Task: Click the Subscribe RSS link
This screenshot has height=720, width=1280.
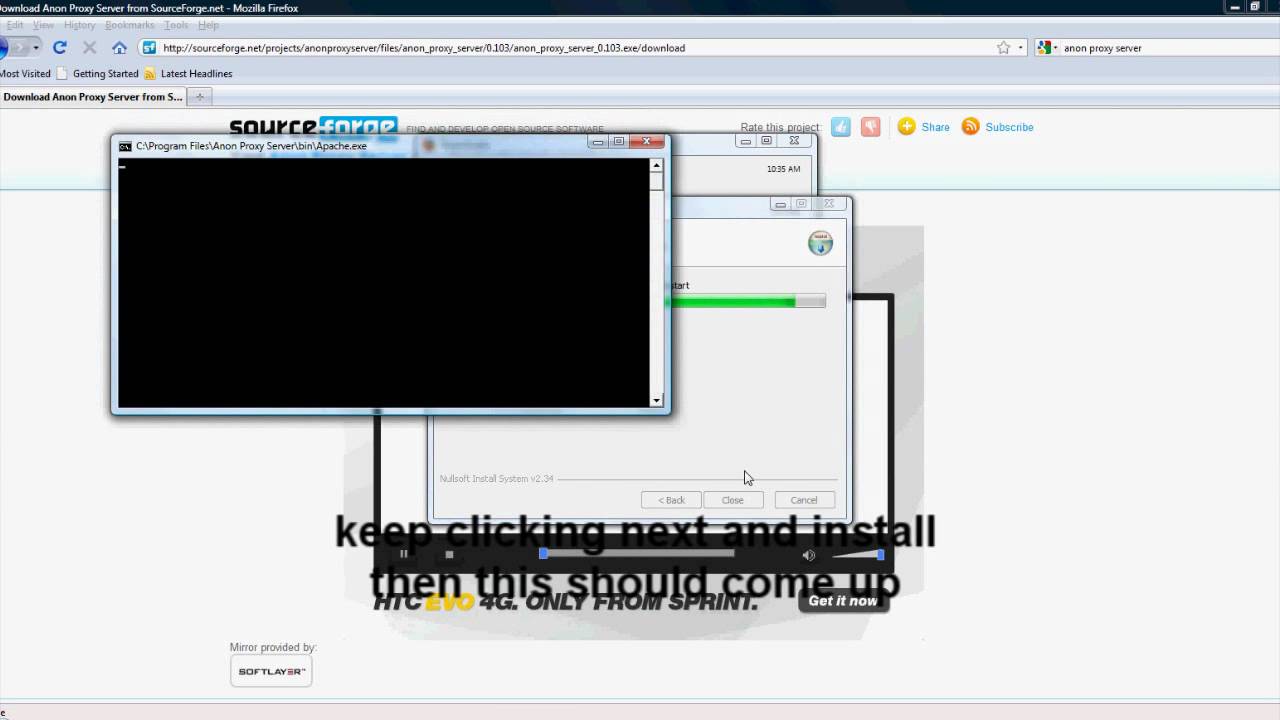Action: point(1009,127)
